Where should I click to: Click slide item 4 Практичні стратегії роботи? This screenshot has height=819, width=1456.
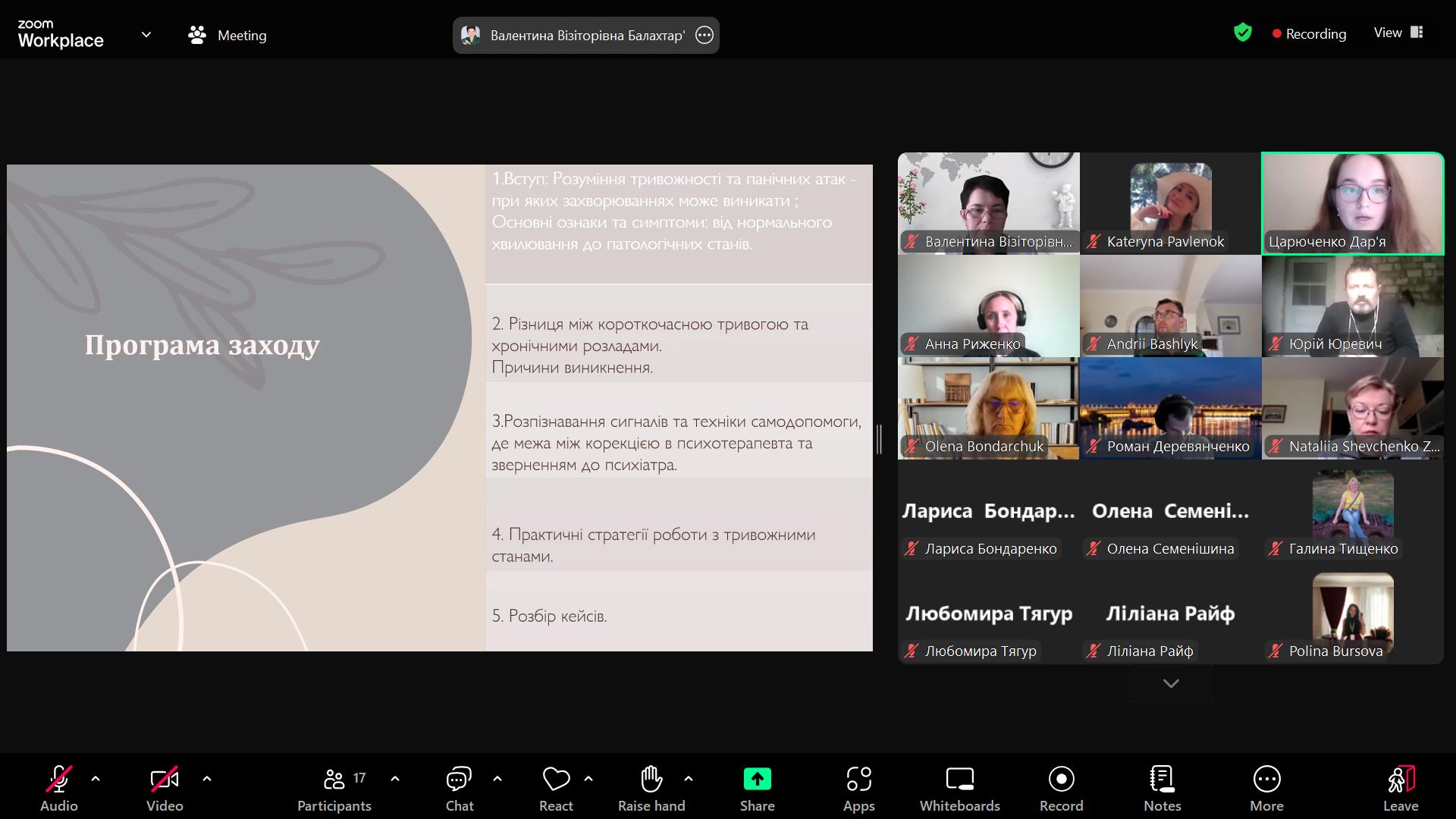(654, 544)
